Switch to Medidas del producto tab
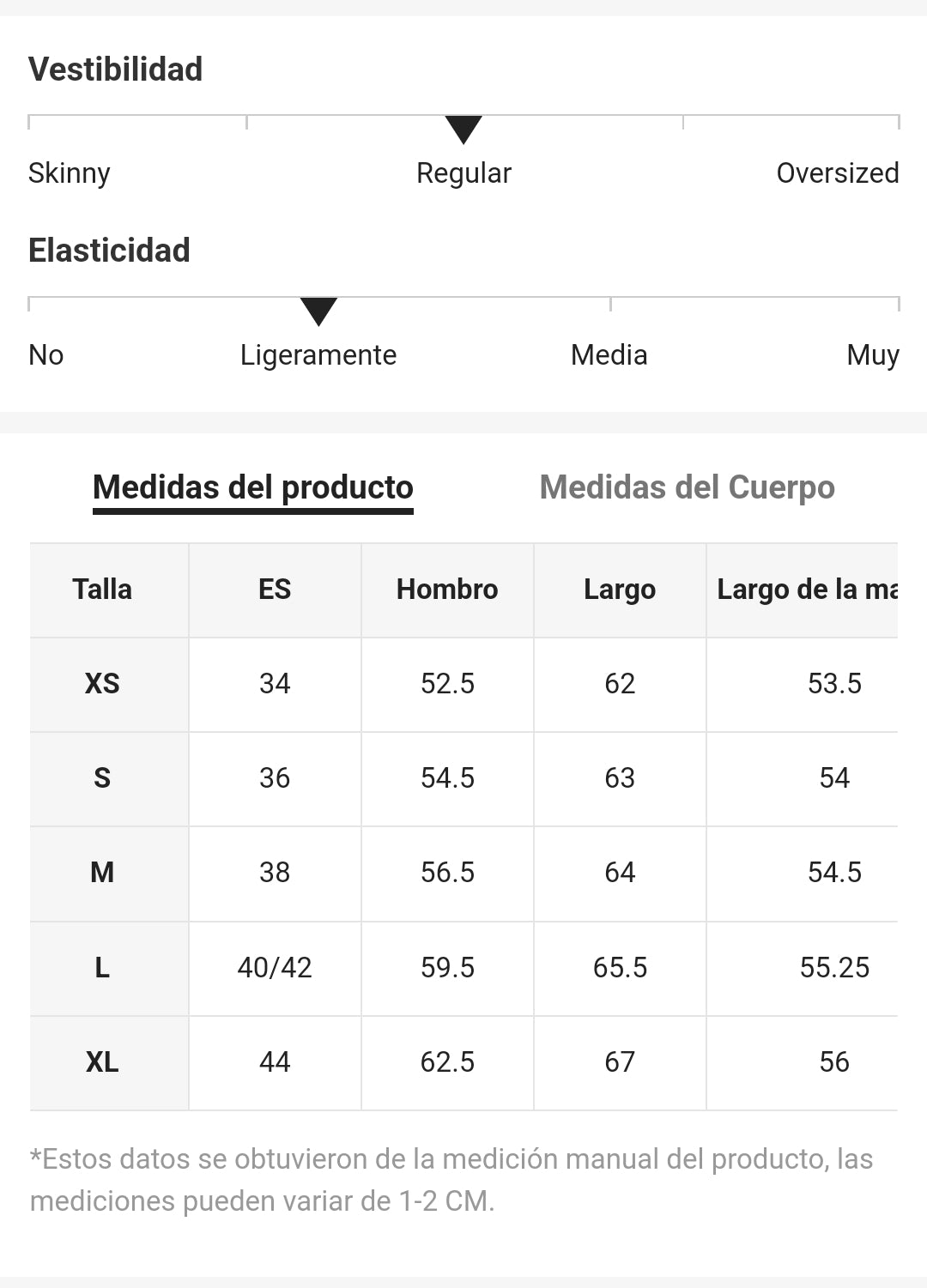The height and width of the screenshot is (1288, 927). click(252, 487)
